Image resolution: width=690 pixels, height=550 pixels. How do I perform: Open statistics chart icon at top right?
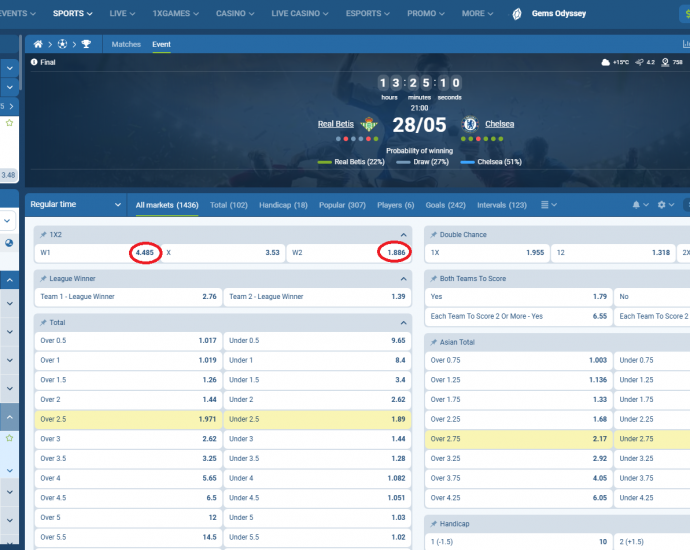click(686, 44)
